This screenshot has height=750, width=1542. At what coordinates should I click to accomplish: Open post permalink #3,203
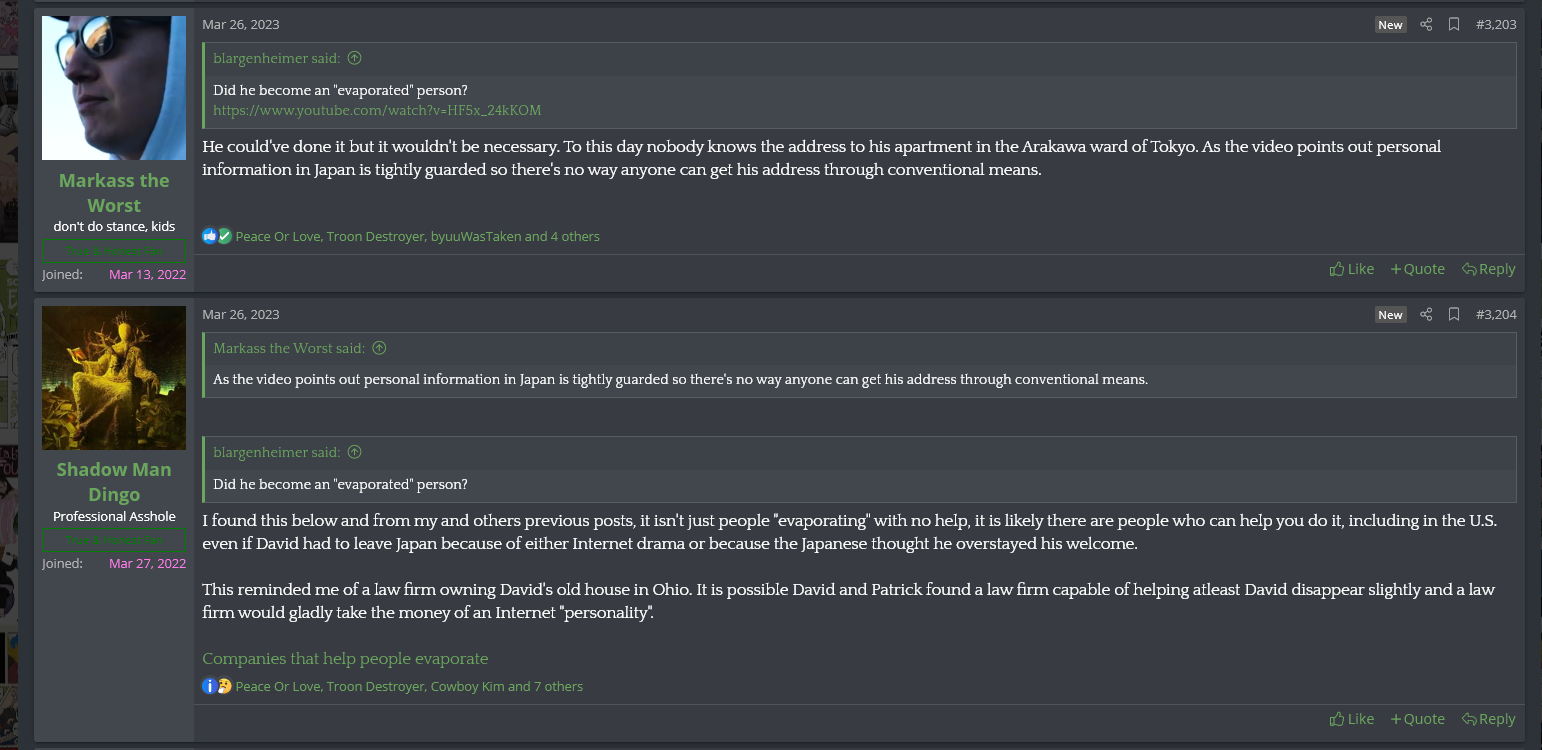point(1496,24)
